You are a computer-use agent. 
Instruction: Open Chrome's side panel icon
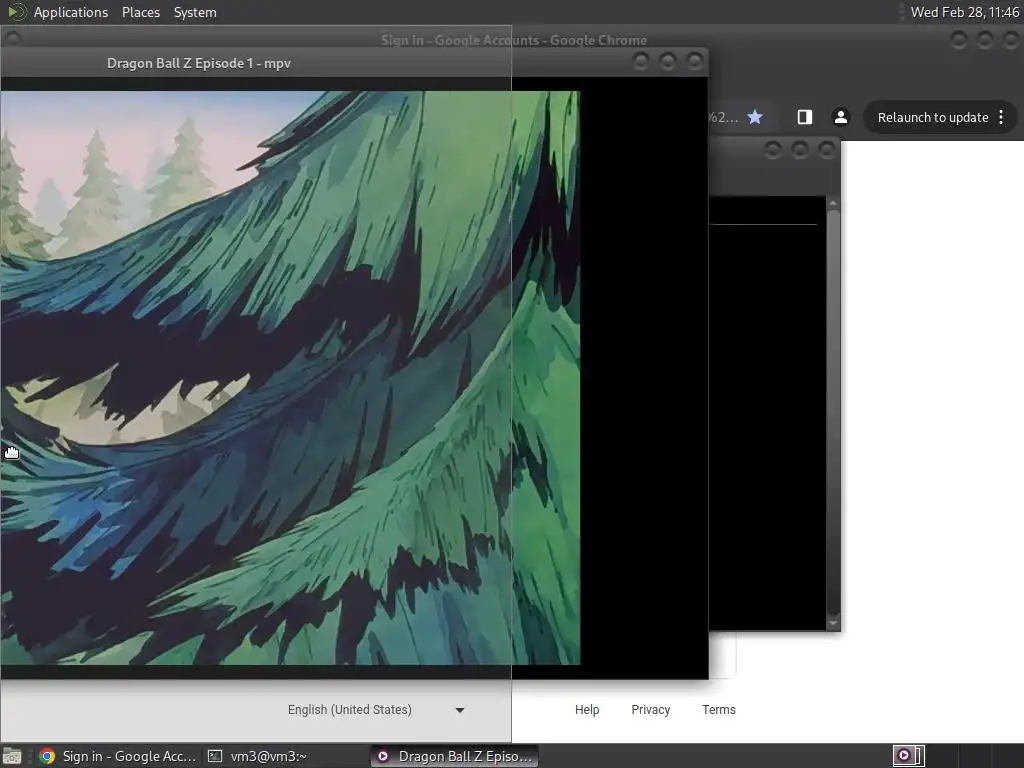click(x=805, y=117)
